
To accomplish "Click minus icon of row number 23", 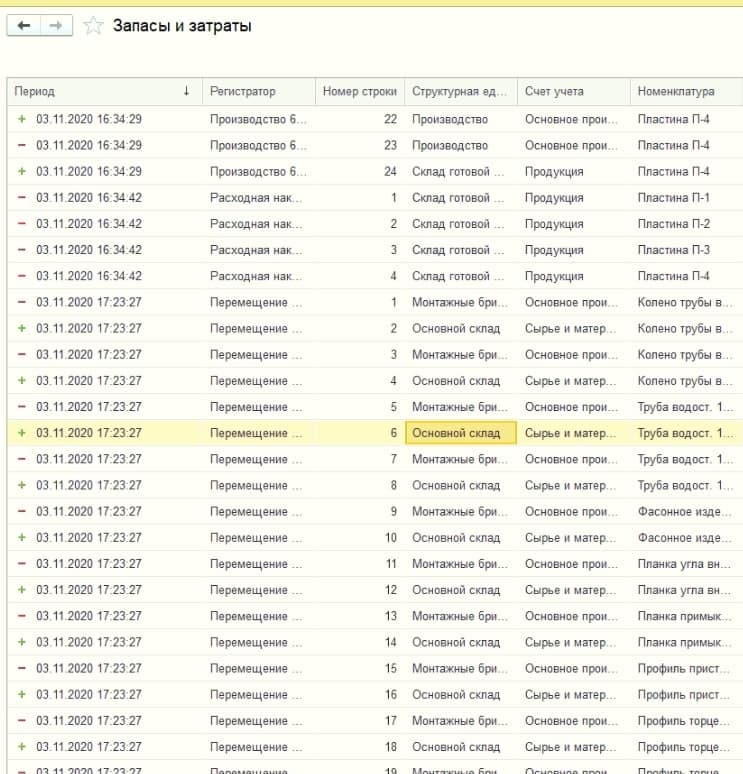I will point(22,145).
